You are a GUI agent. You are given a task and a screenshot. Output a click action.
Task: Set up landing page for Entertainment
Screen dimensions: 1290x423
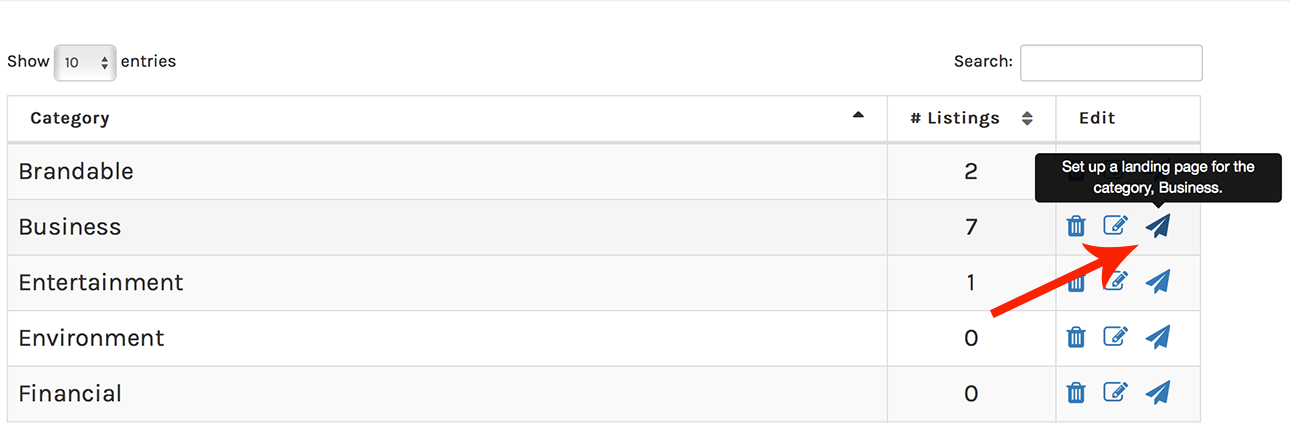pos(1158,282)
